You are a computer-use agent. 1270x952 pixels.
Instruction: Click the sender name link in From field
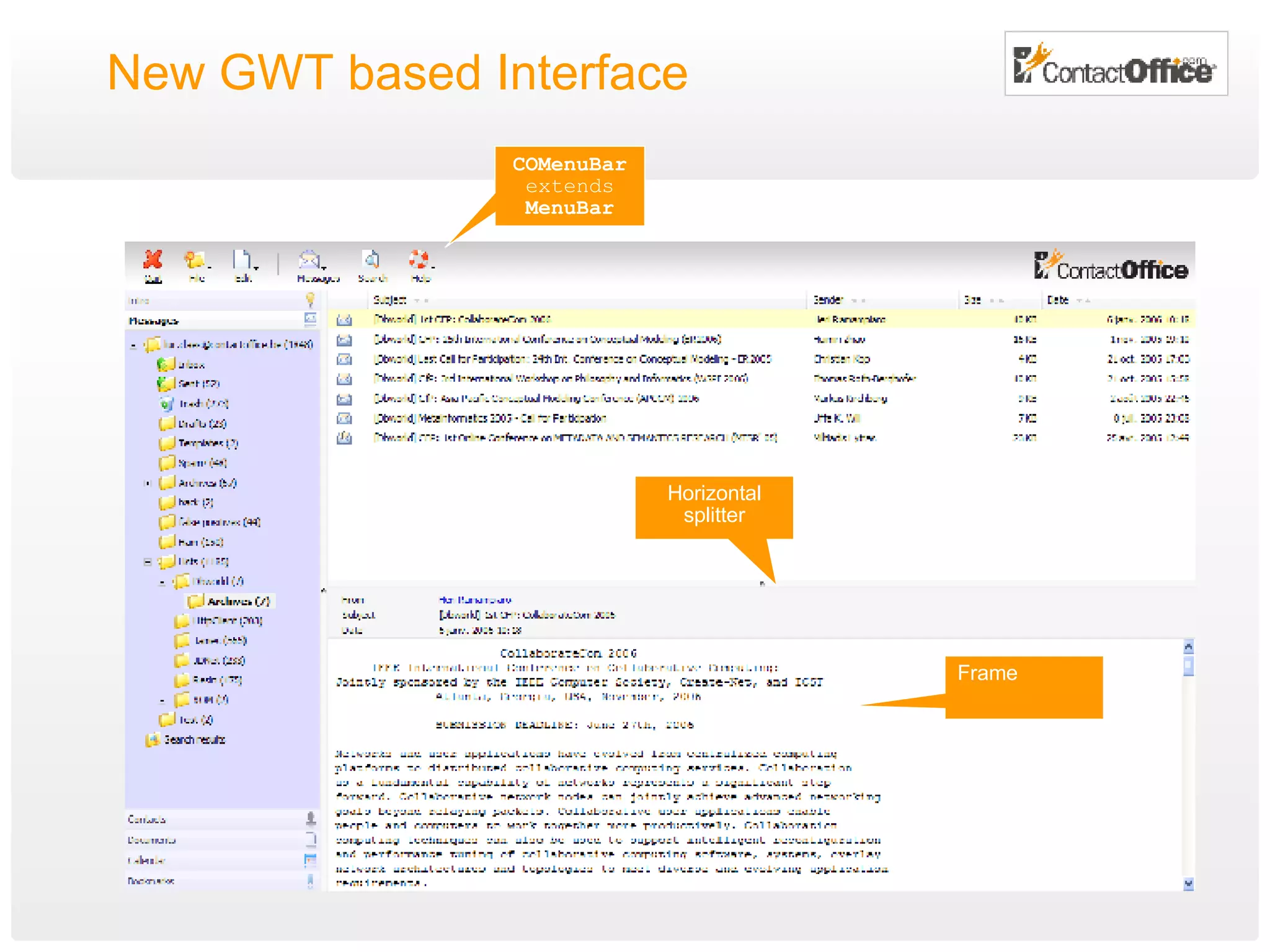coord(475,600)
